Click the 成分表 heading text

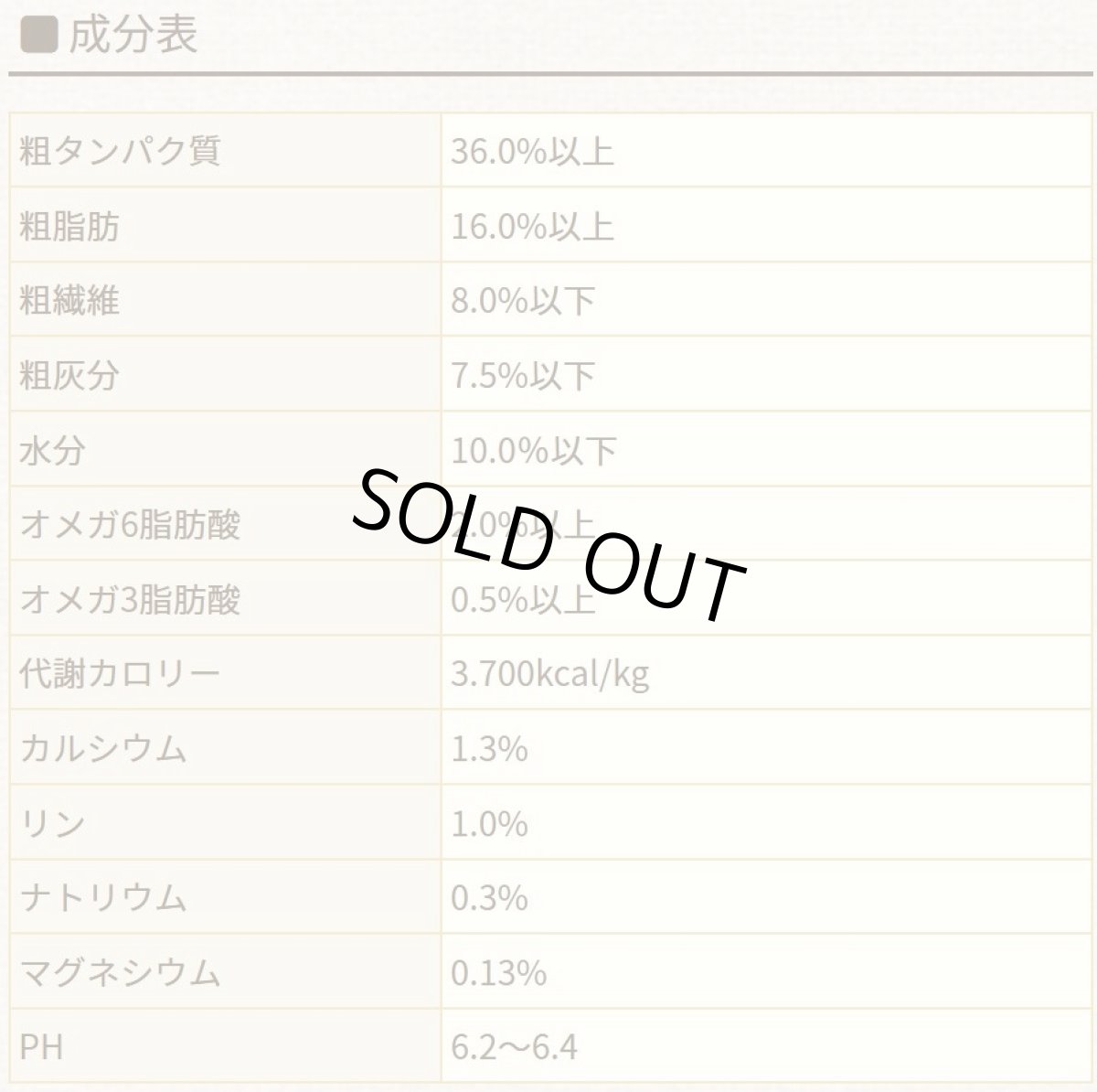(133, 37)
